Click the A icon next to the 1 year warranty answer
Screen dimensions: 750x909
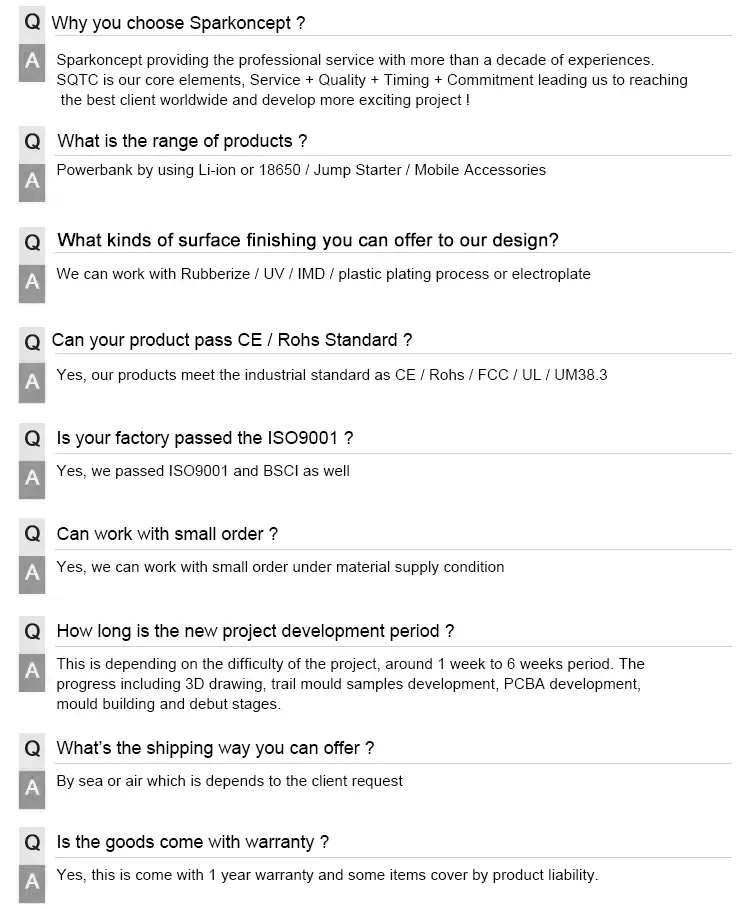tap(32, 881)
